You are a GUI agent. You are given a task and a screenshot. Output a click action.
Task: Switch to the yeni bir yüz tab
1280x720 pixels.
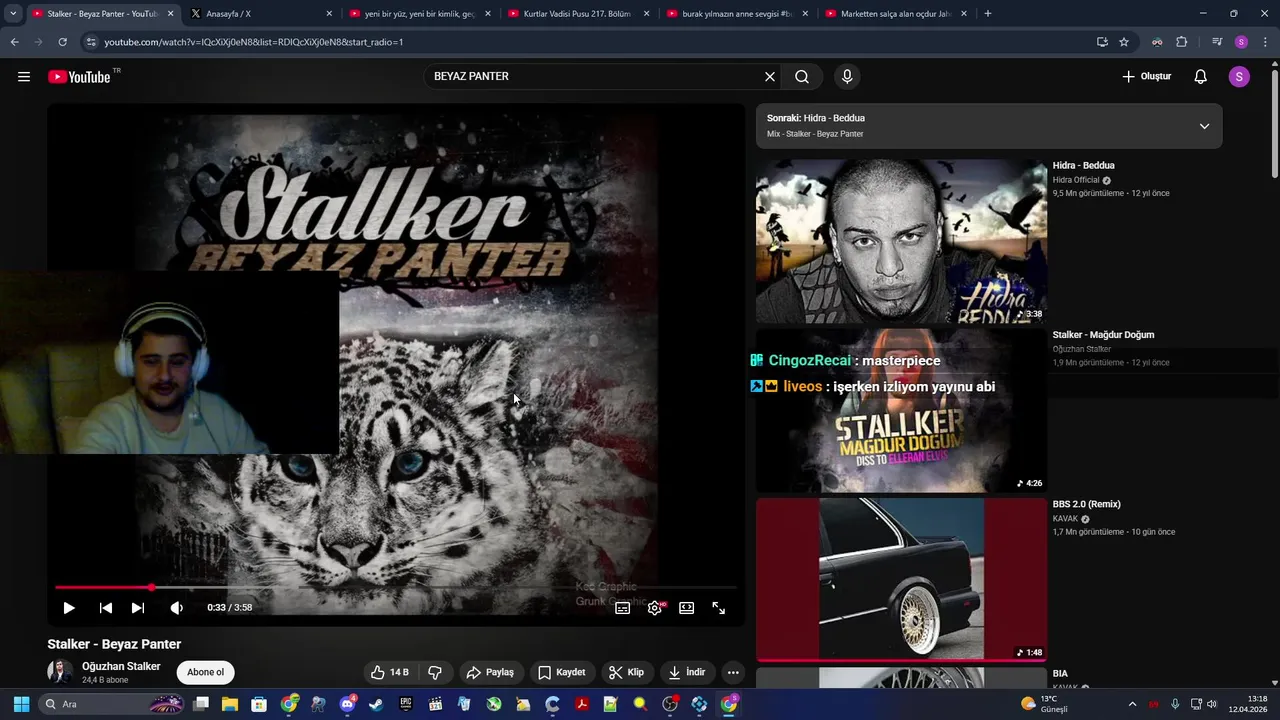[417, 14]
